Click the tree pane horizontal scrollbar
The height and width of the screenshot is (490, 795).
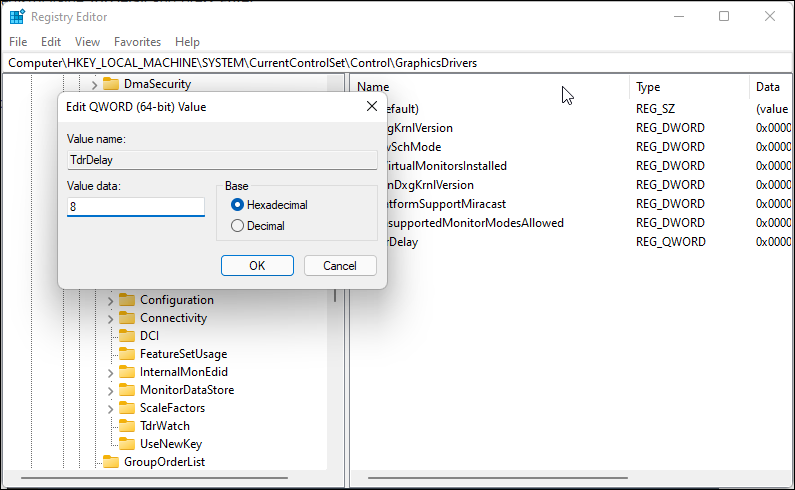coord(154,478)
